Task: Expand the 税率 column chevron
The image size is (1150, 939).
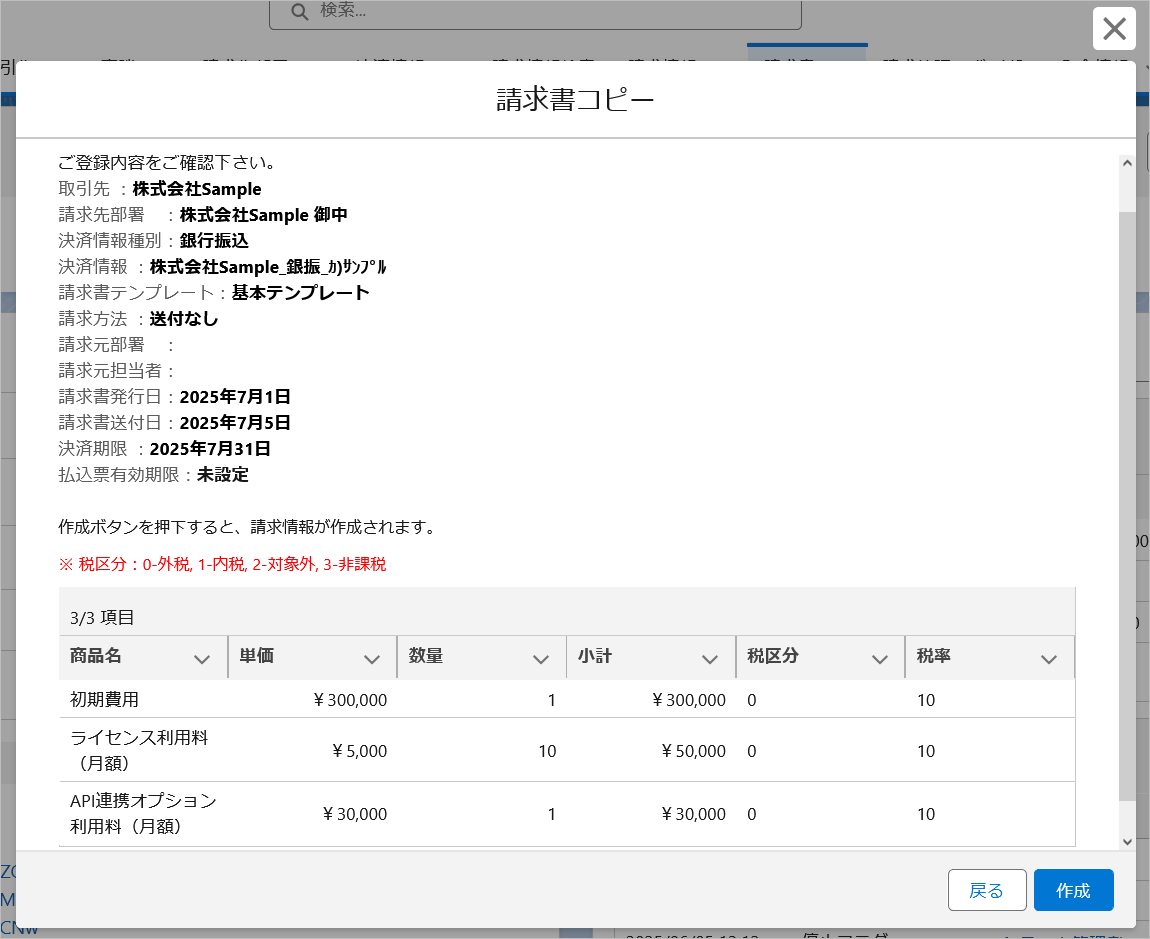Action: tap(1049, 659)
